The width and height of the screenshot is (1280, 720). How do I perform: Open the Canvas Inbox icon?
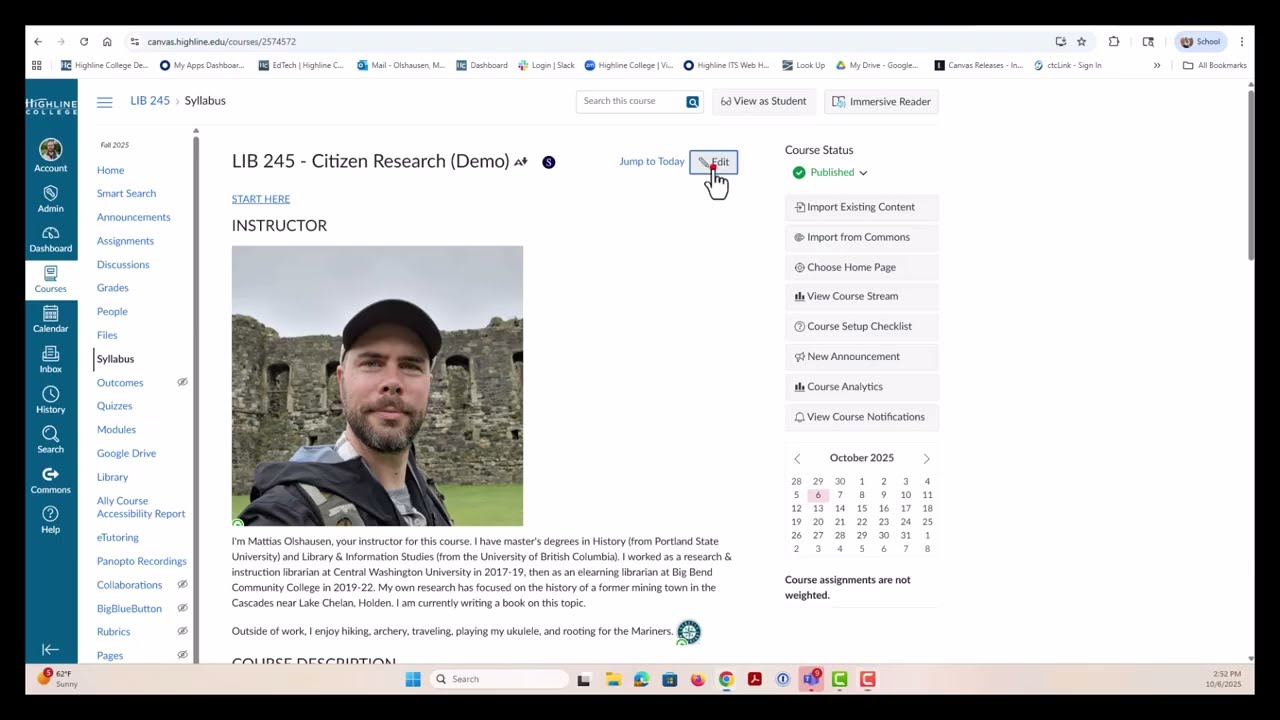(x=51, y=360)
